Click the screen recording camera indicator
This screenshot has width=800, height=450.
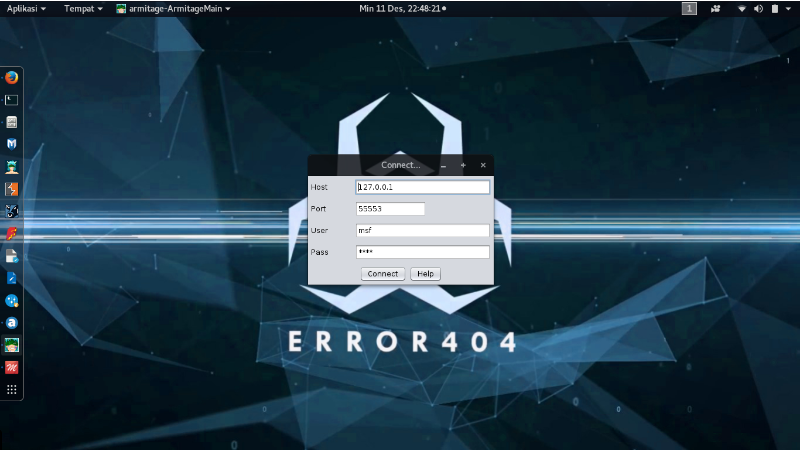click(x=715, y=9)
